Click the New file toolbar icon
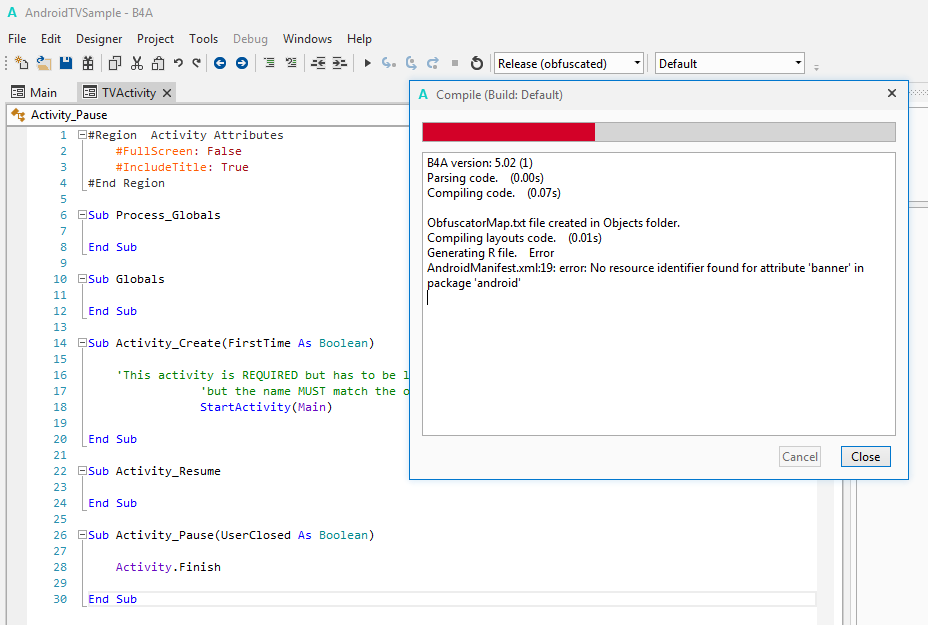 pos(22,63)
